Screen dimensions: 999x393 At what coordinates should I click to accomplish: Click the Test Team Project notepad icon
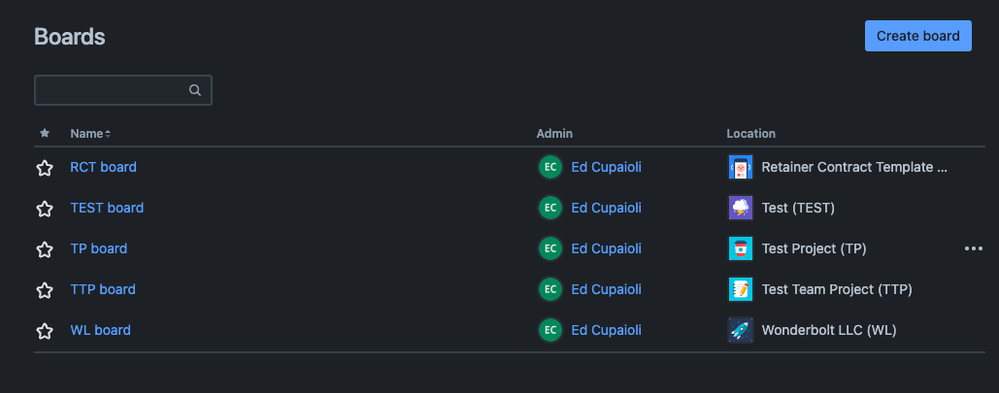[740, 289]
